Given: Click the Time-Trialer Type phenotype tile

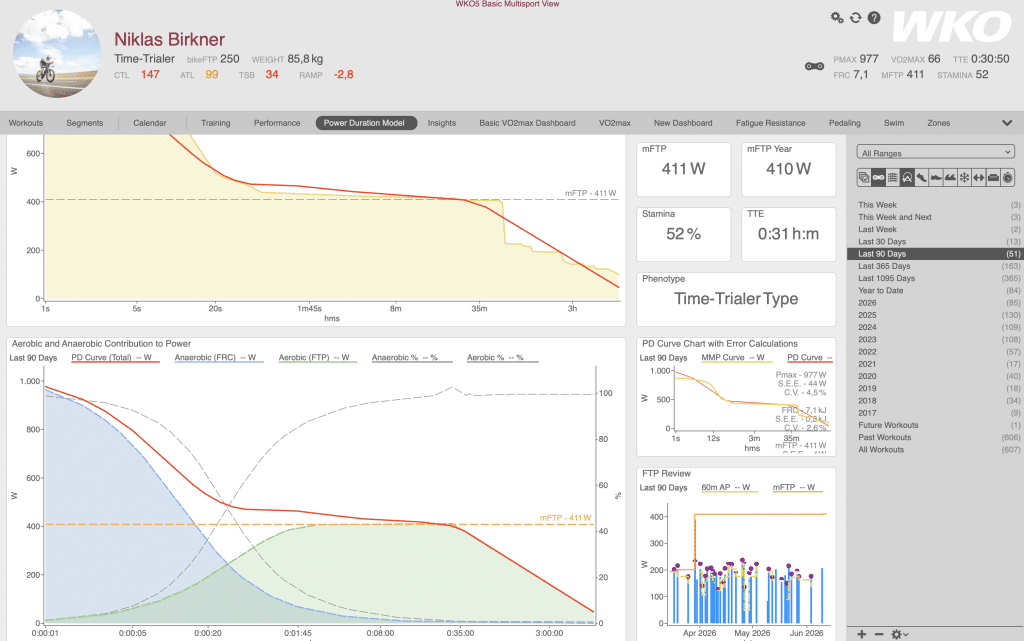Looking at the screenshot, I should [x=736, y=299].
